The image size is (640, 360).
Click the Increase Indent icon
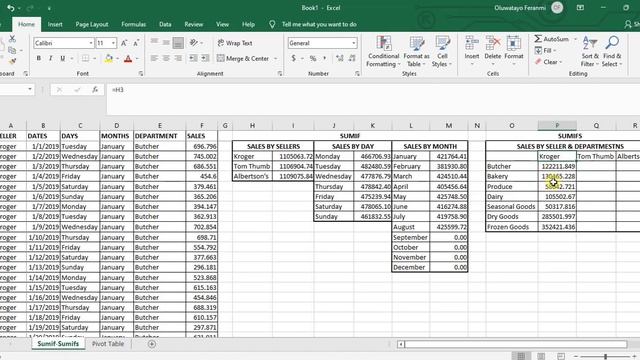pyautogui.click(x=205, y=58)
